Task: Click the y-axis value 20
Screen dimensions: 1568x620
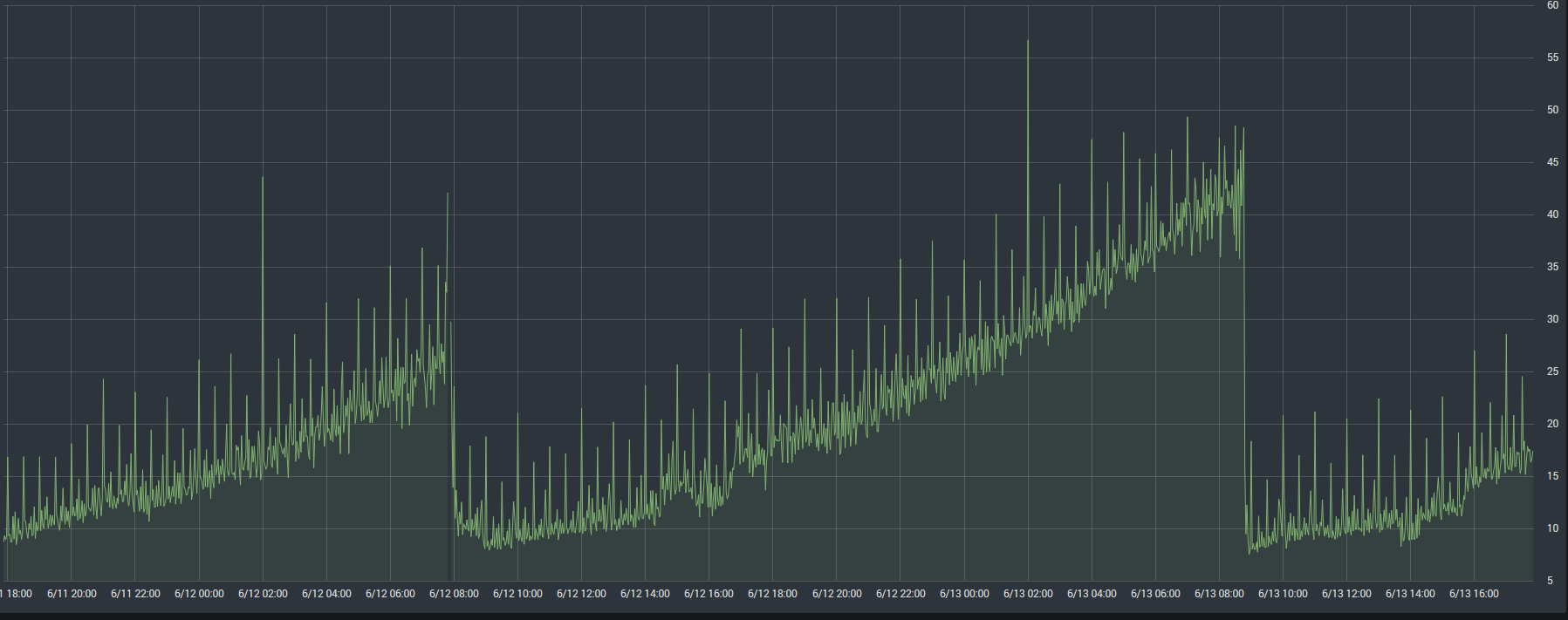Action: coord(1552,424)
